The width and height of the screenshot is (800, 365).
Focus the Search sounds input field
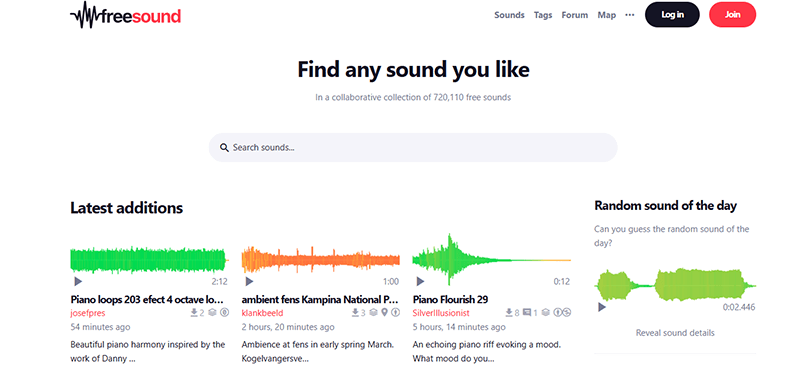(413, 148)
